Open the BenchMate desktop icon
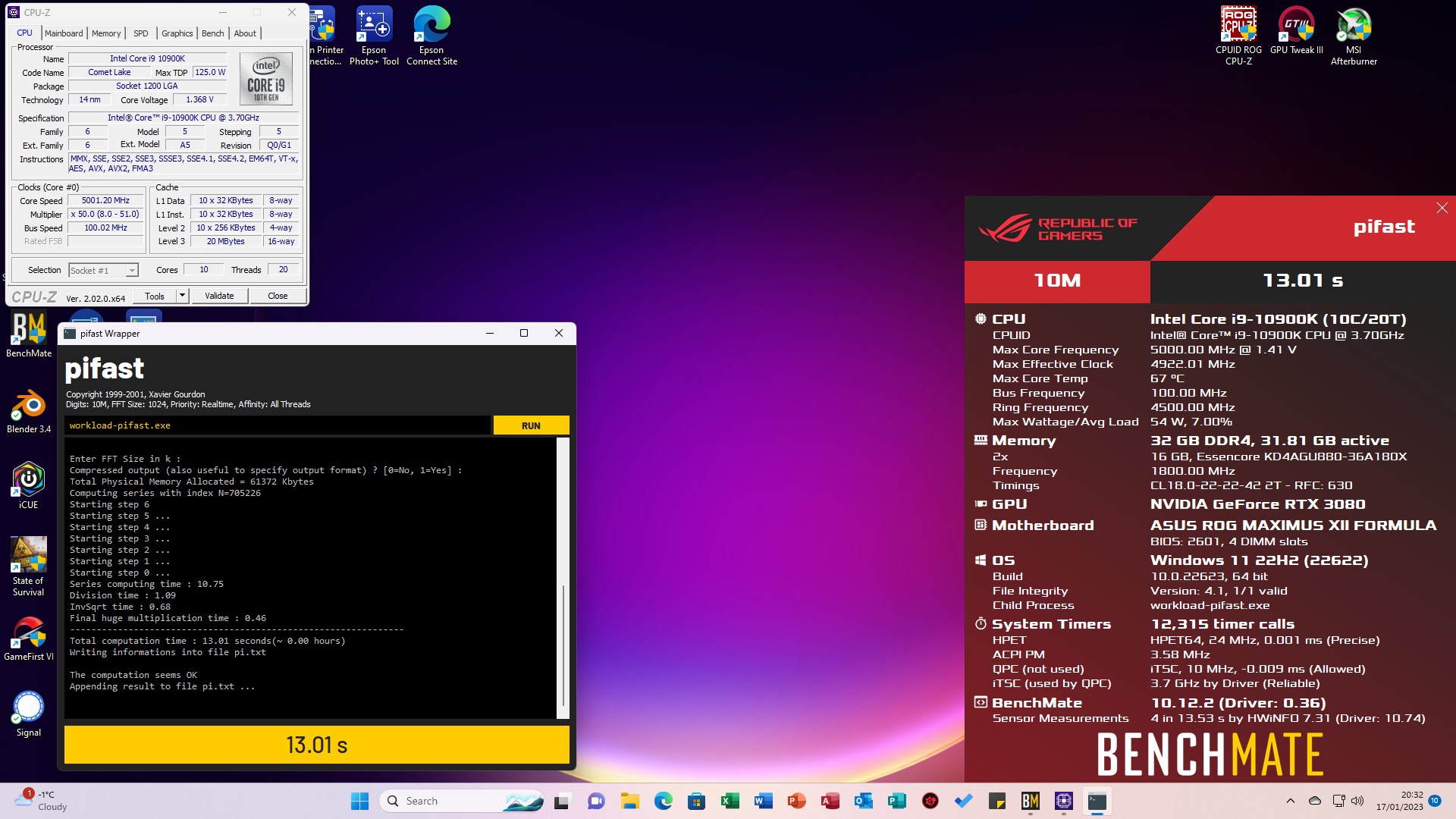Screen dimensions: 1456x819 click(x=29, y=334)
